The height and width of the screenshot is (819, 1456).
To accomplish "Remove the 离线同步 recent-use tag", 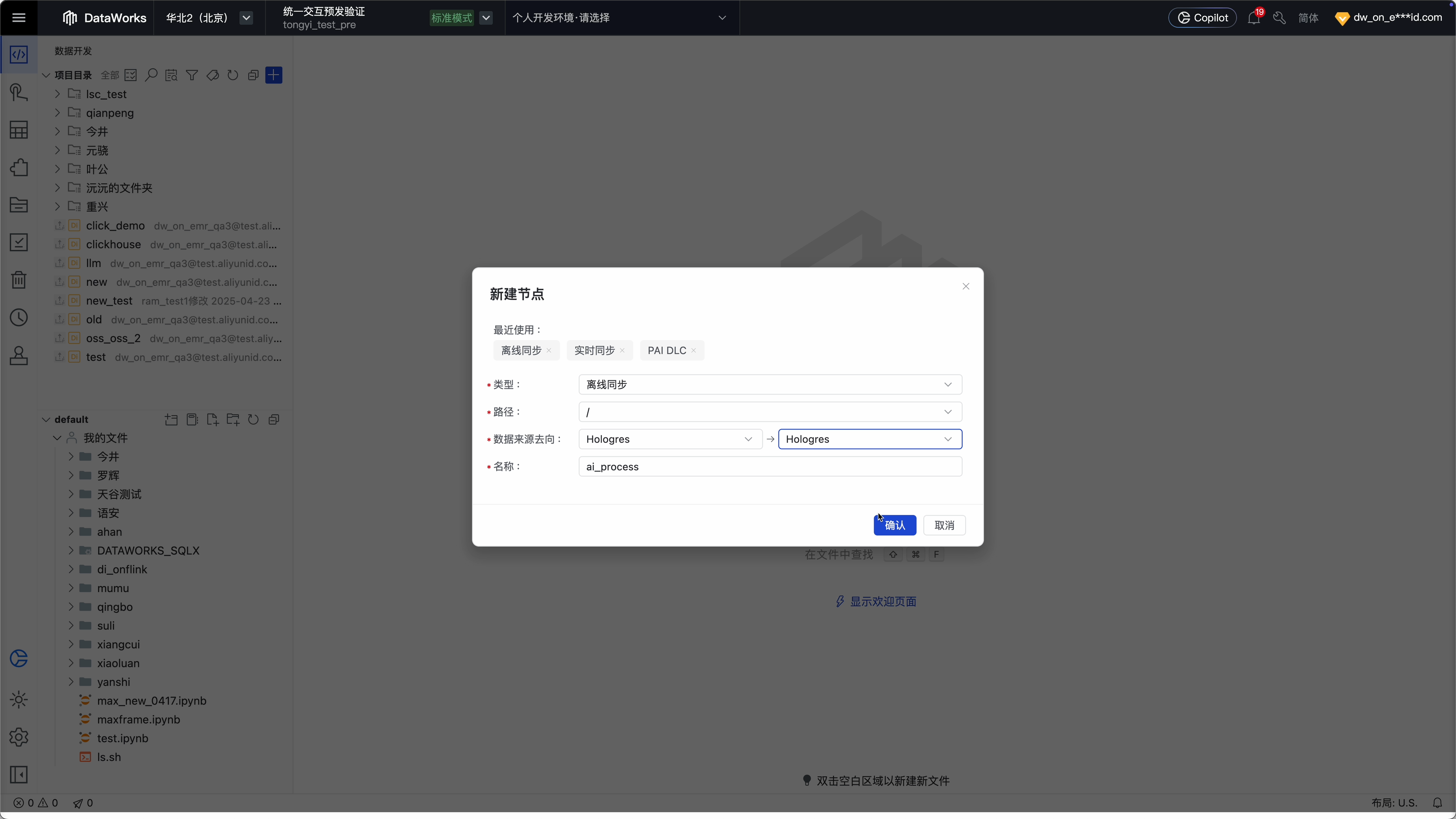I will tap(549, 350).
